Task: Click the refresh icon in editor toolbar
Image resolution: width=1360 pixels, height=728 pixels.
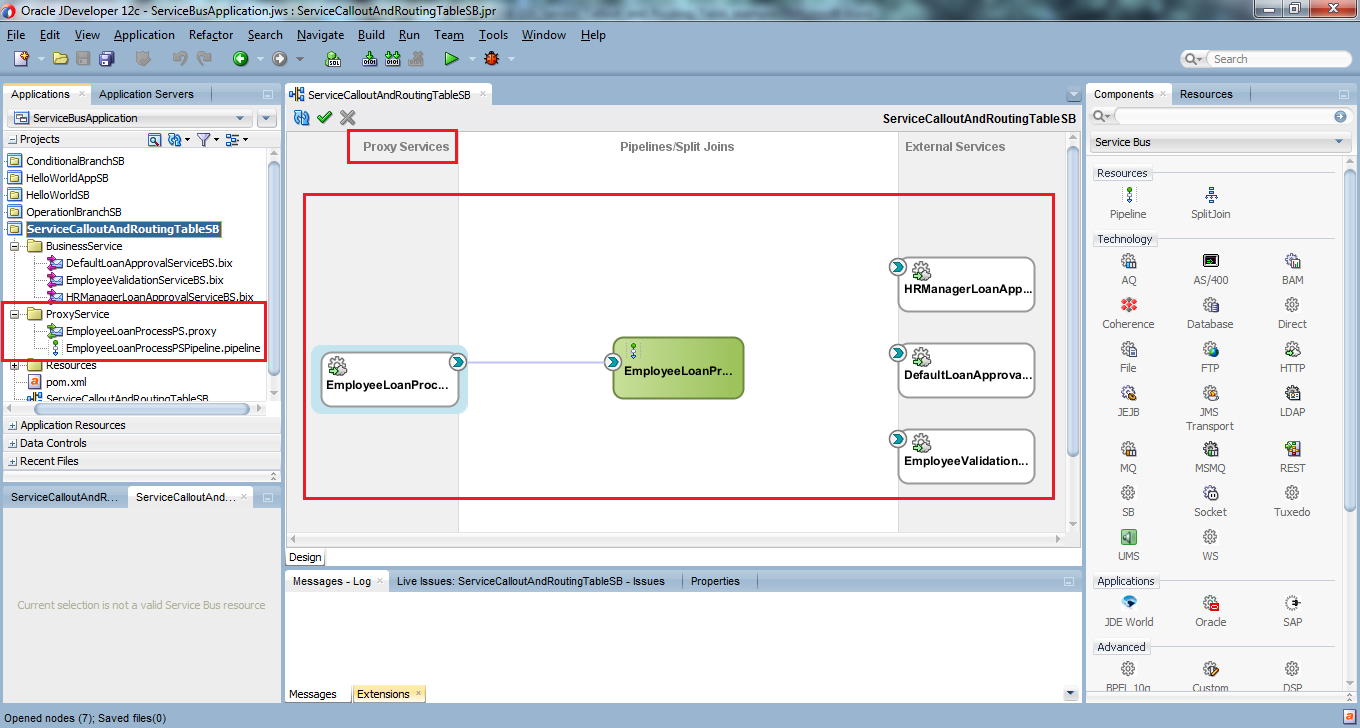Action: (x=302, y=118)
